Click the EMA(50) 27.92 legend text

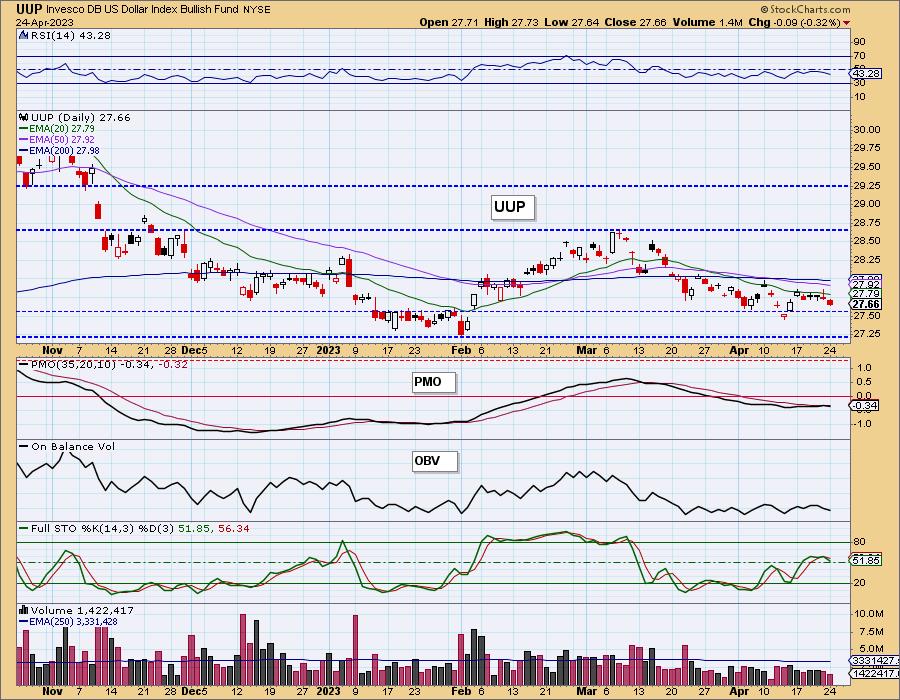point(62,139)
